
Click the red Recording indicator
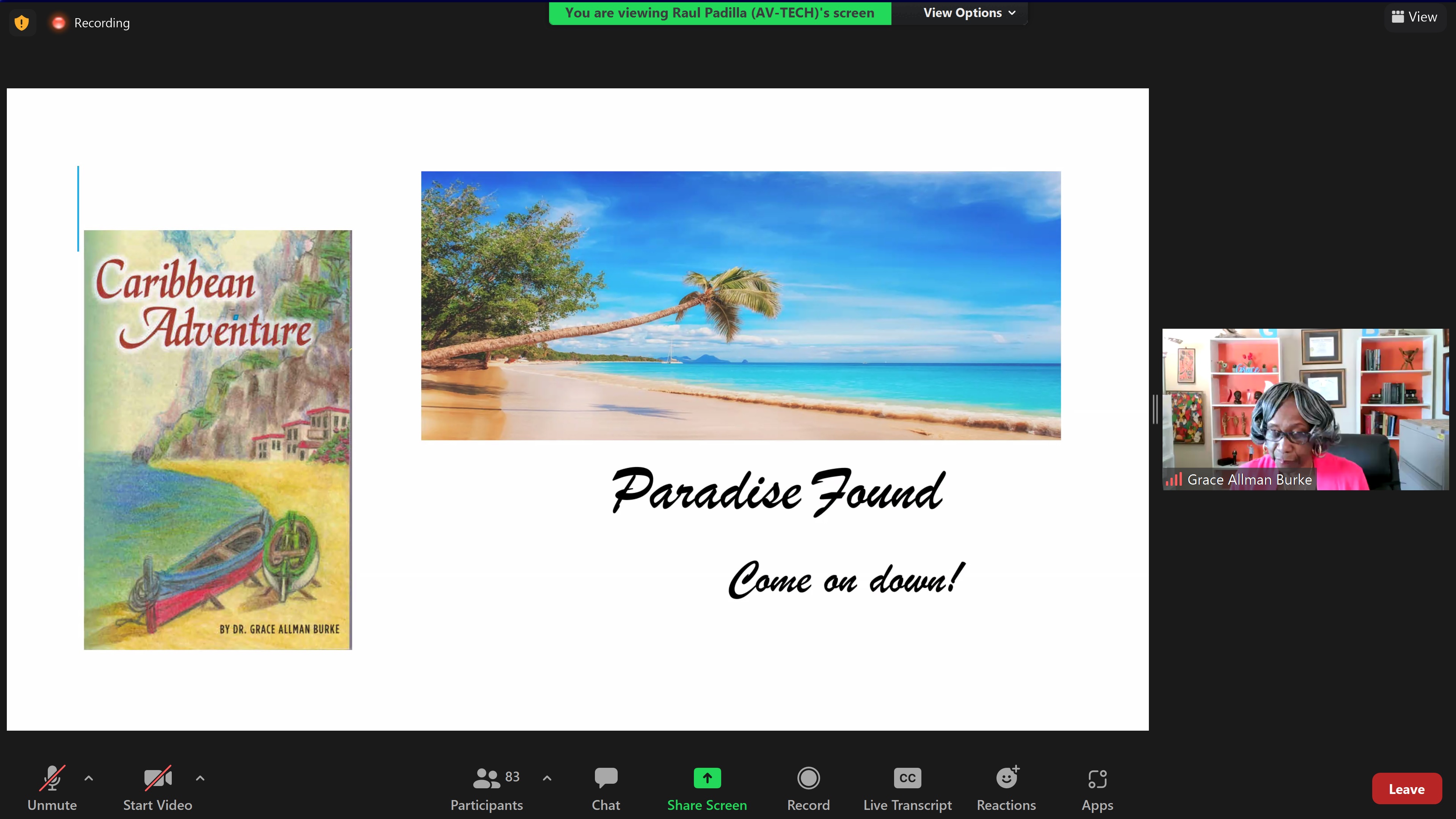(x=58, y=23)
